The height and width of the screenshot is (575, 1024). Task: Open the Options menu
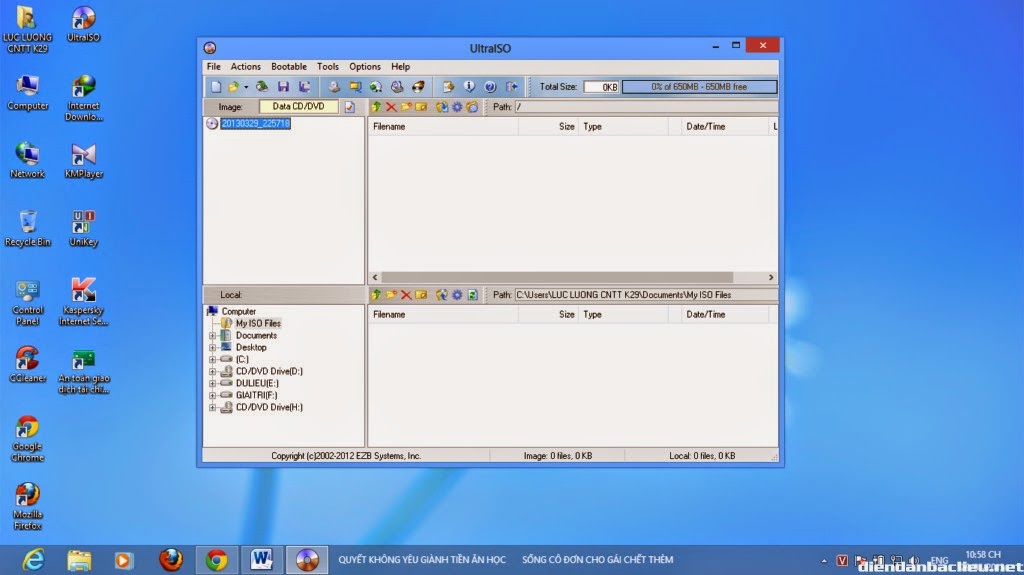[x=364, y=67]
